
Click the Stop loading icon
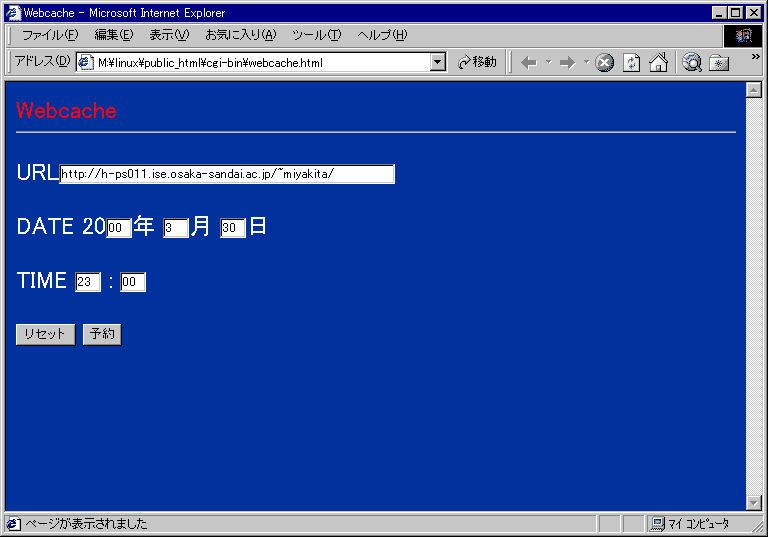604,63
